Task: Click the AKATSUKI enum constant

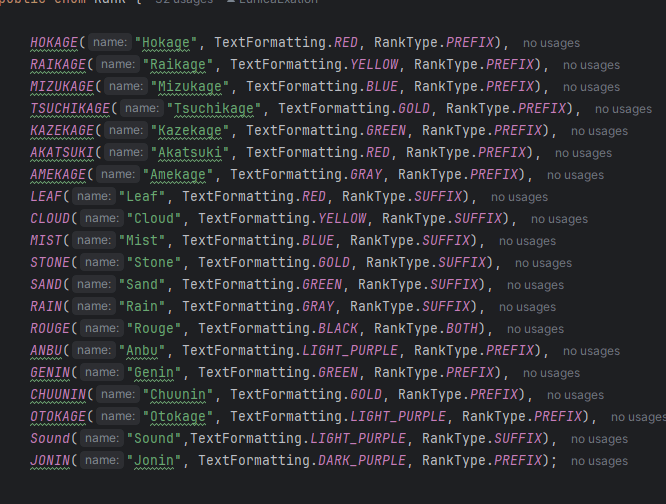Action: coord(64,152)
